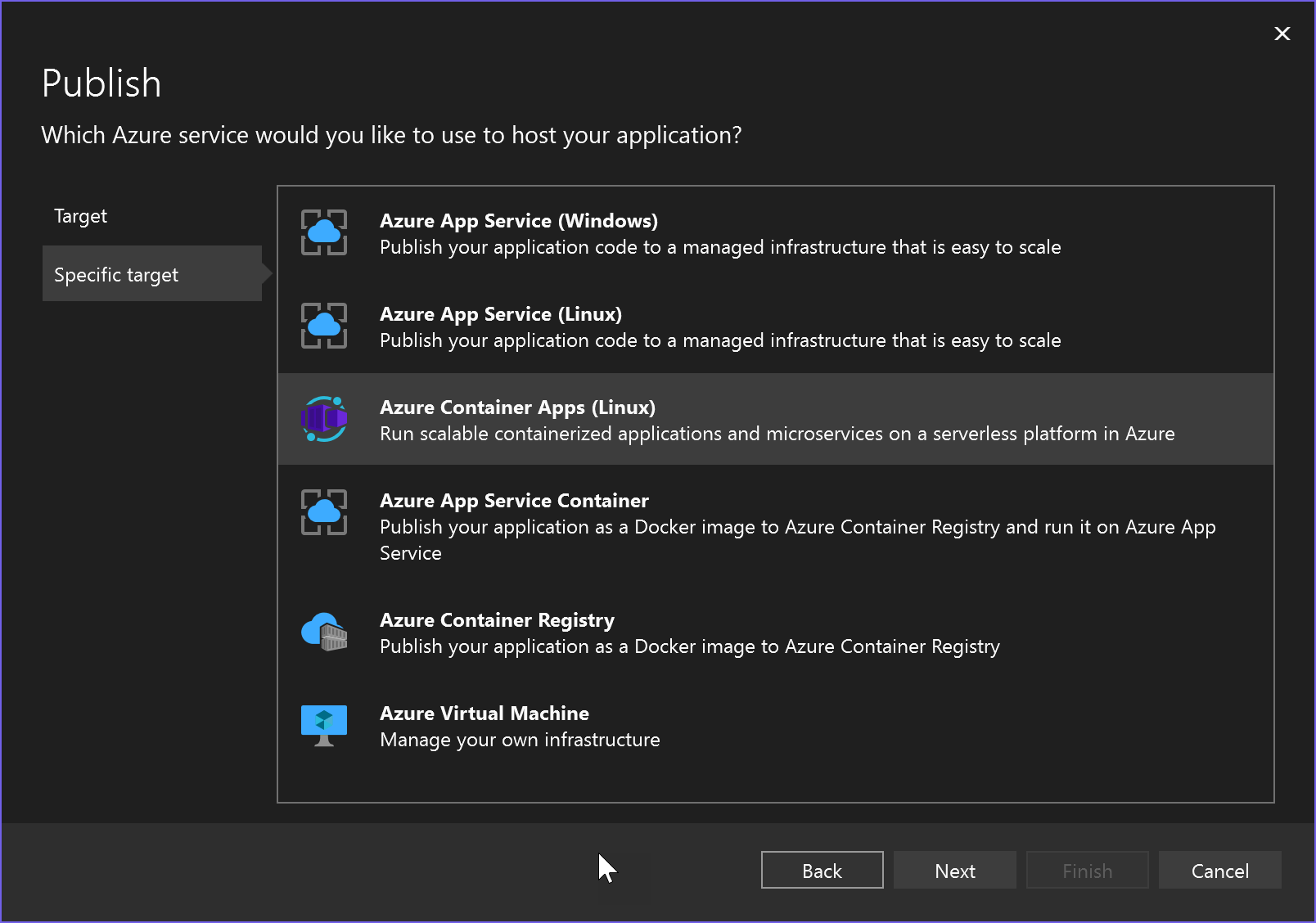1316x923 pixels.
Task: Cancel the Publish wizard
Action: [1219, 870]
